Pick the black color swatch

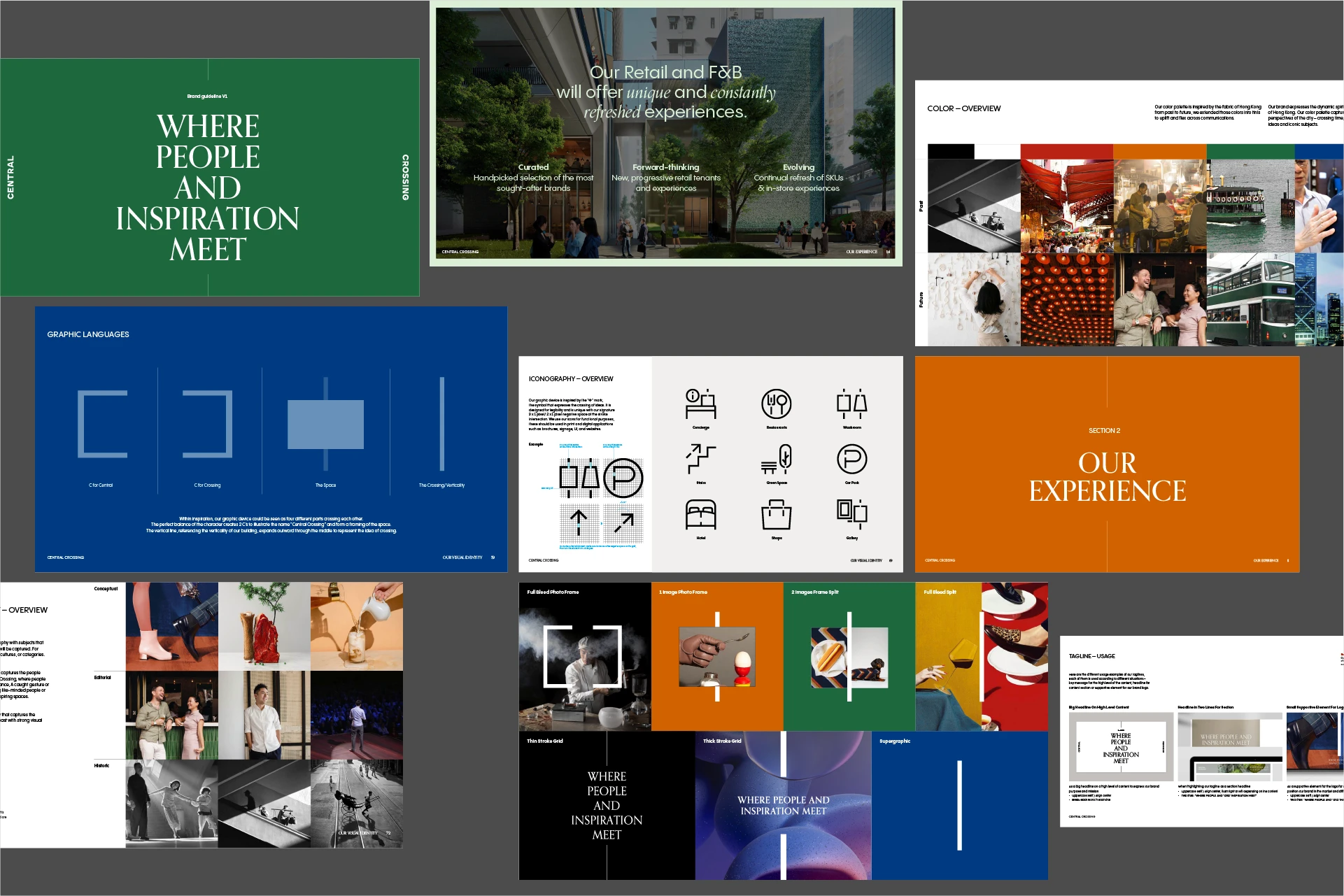[950, 152]
